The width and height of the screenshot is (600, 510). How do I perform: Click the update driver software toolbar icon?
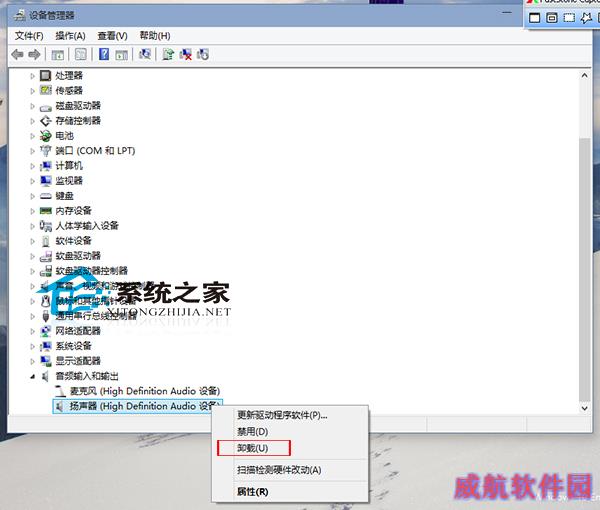coord(168,54)
